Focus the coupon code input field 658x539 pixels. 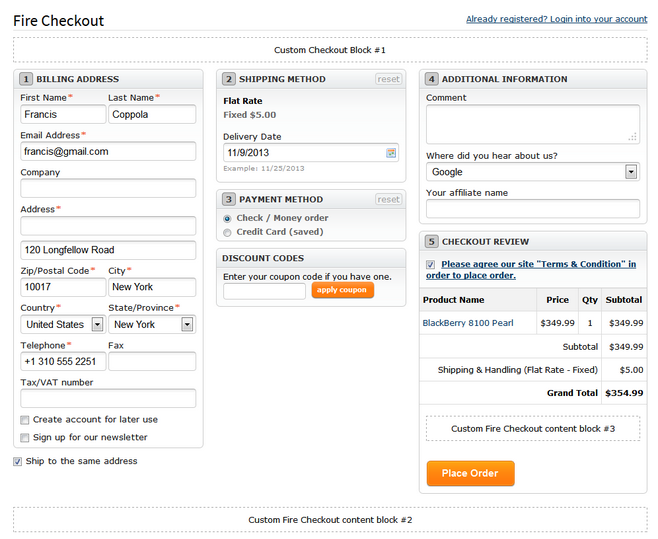pos(264,291)
